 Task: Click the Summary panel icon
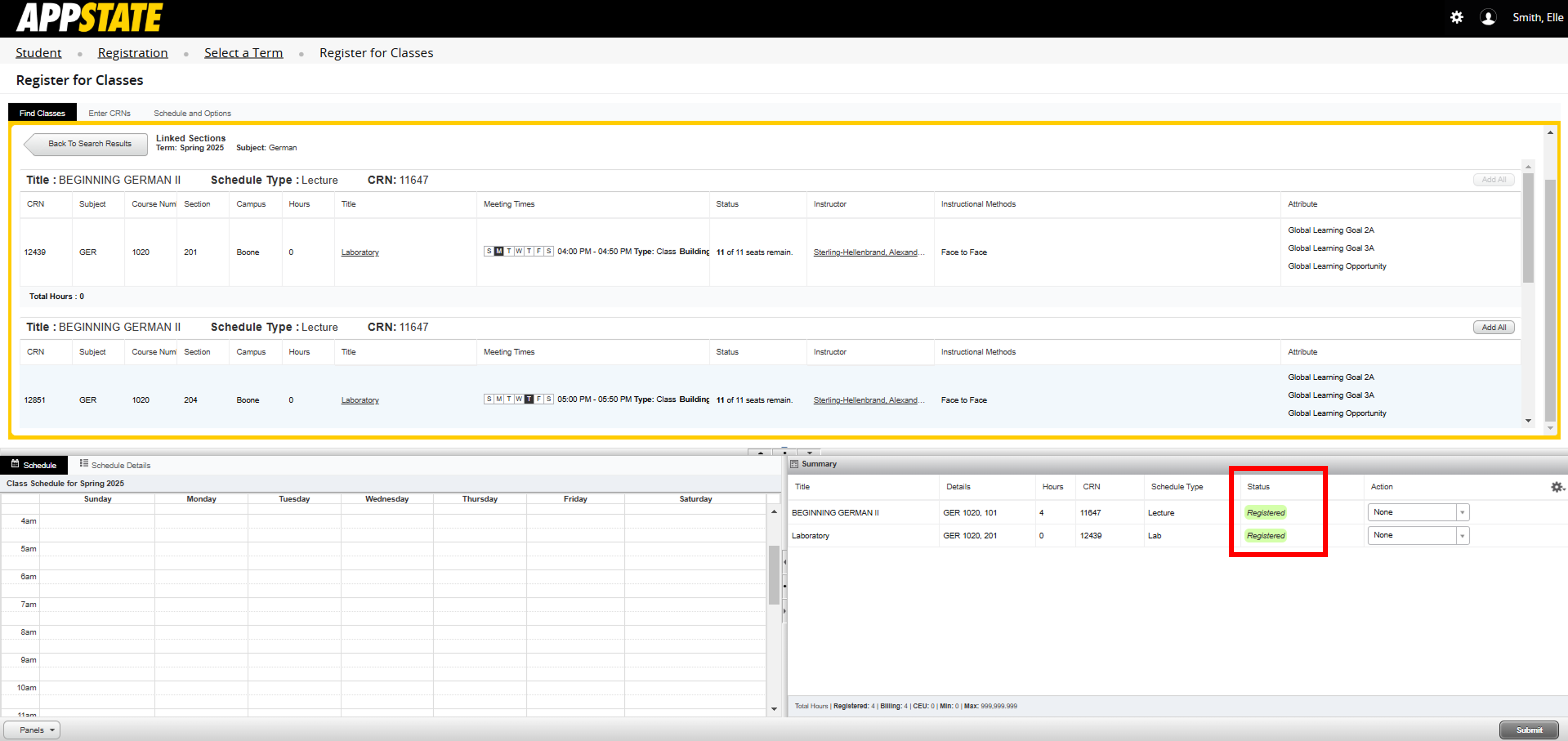[794, 464]
